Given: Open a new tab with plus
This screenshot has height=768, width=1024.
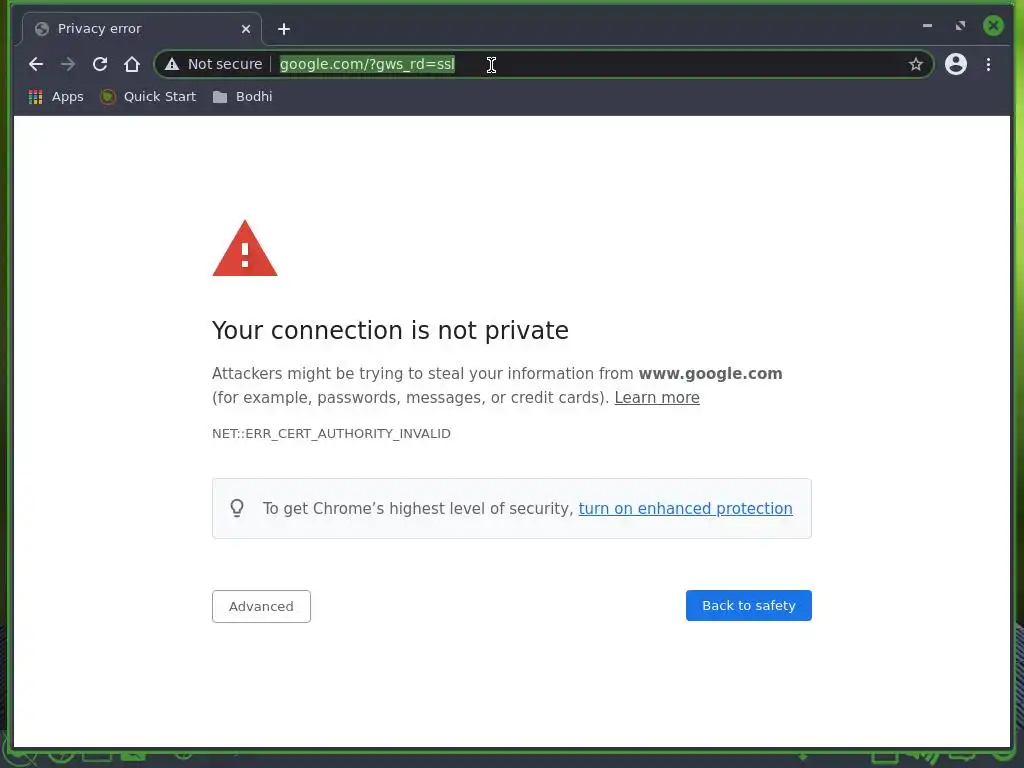Looking at the screenshot, I should pos(283,29).
